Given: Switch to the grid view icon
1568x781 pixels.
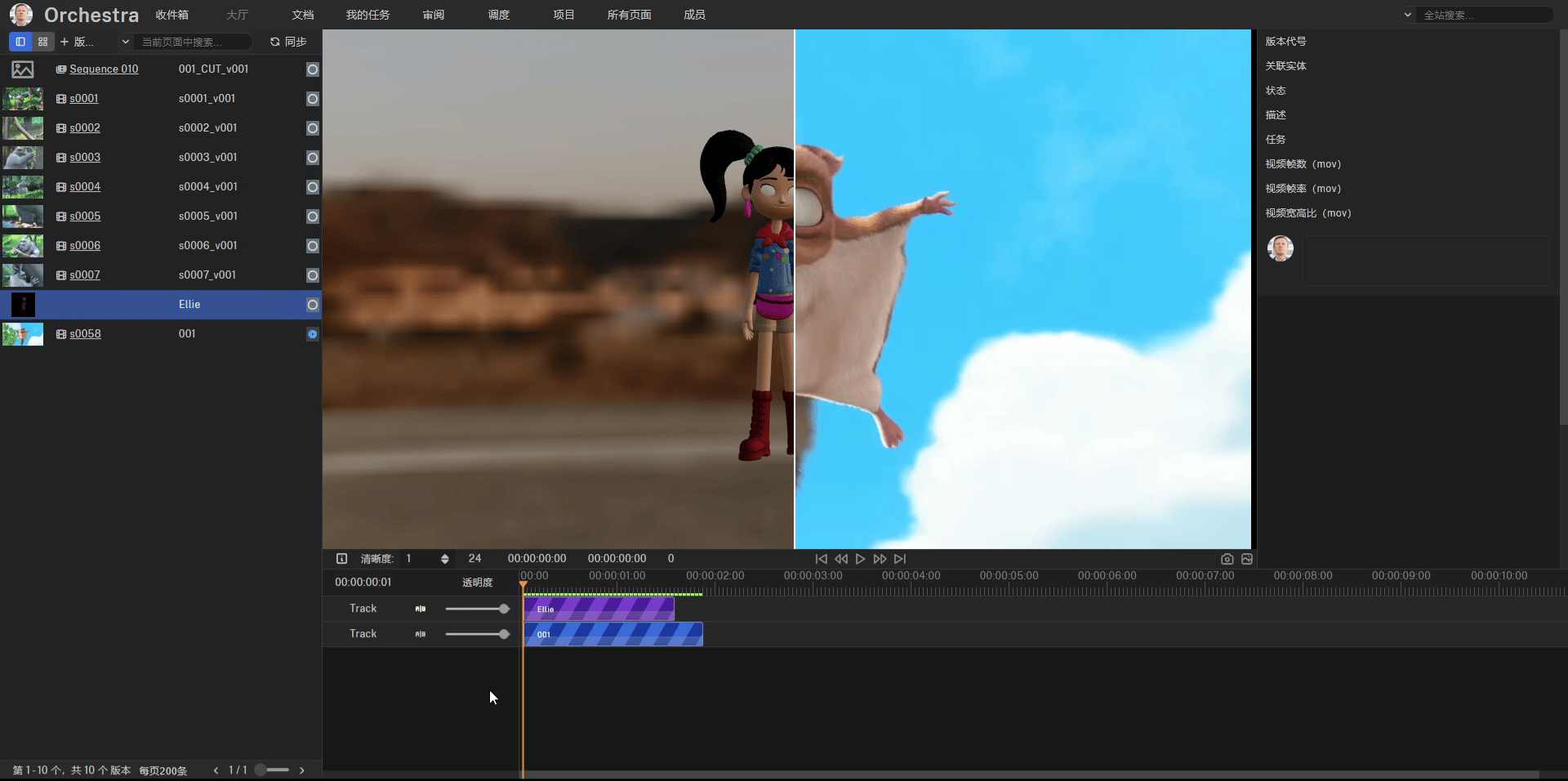Looking at the screenshot, I should pos(42,42).
